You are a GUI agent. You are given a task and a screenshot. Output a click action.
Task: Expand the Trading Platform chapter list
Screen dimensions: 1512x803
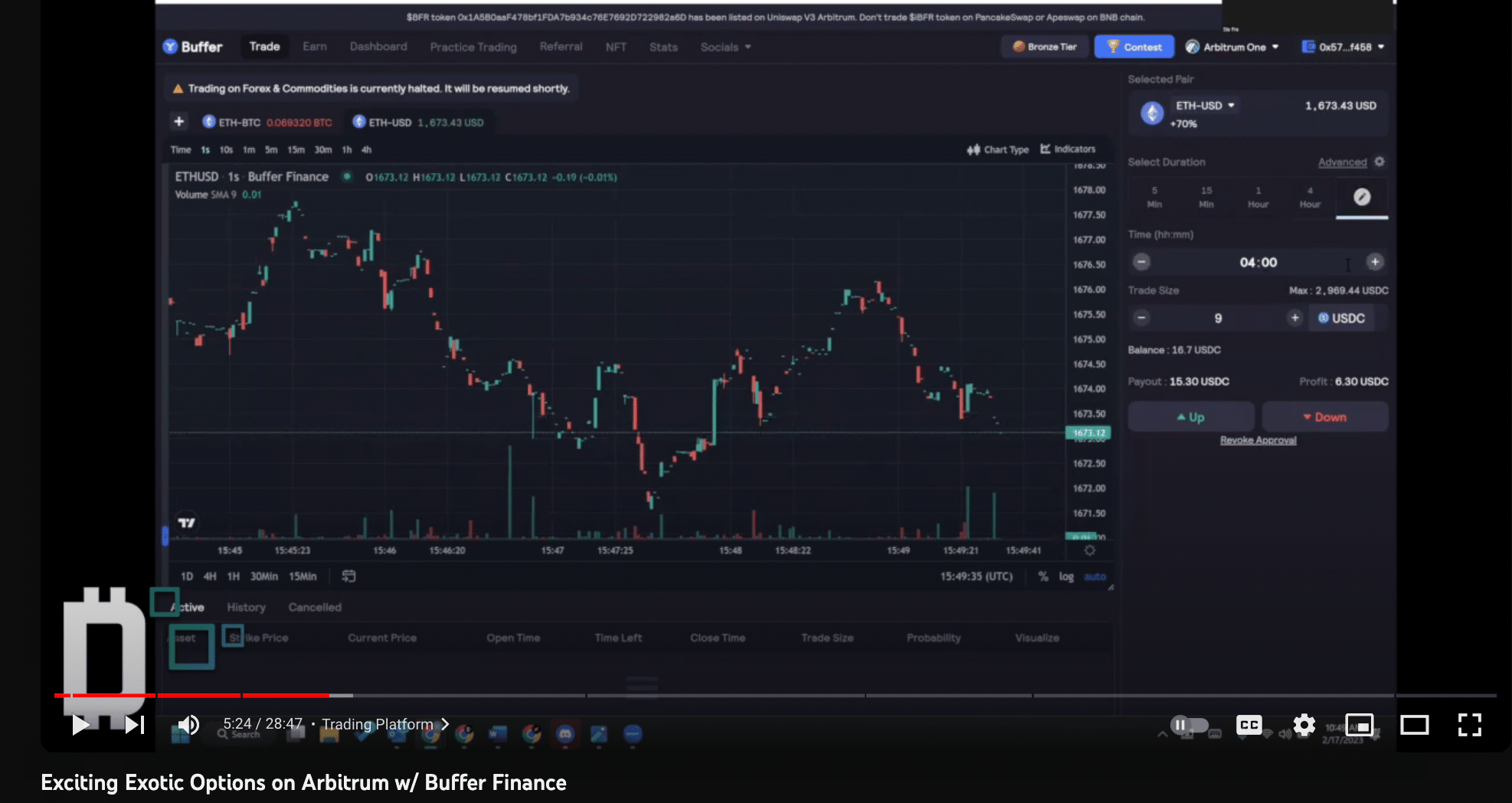[385, 724]
